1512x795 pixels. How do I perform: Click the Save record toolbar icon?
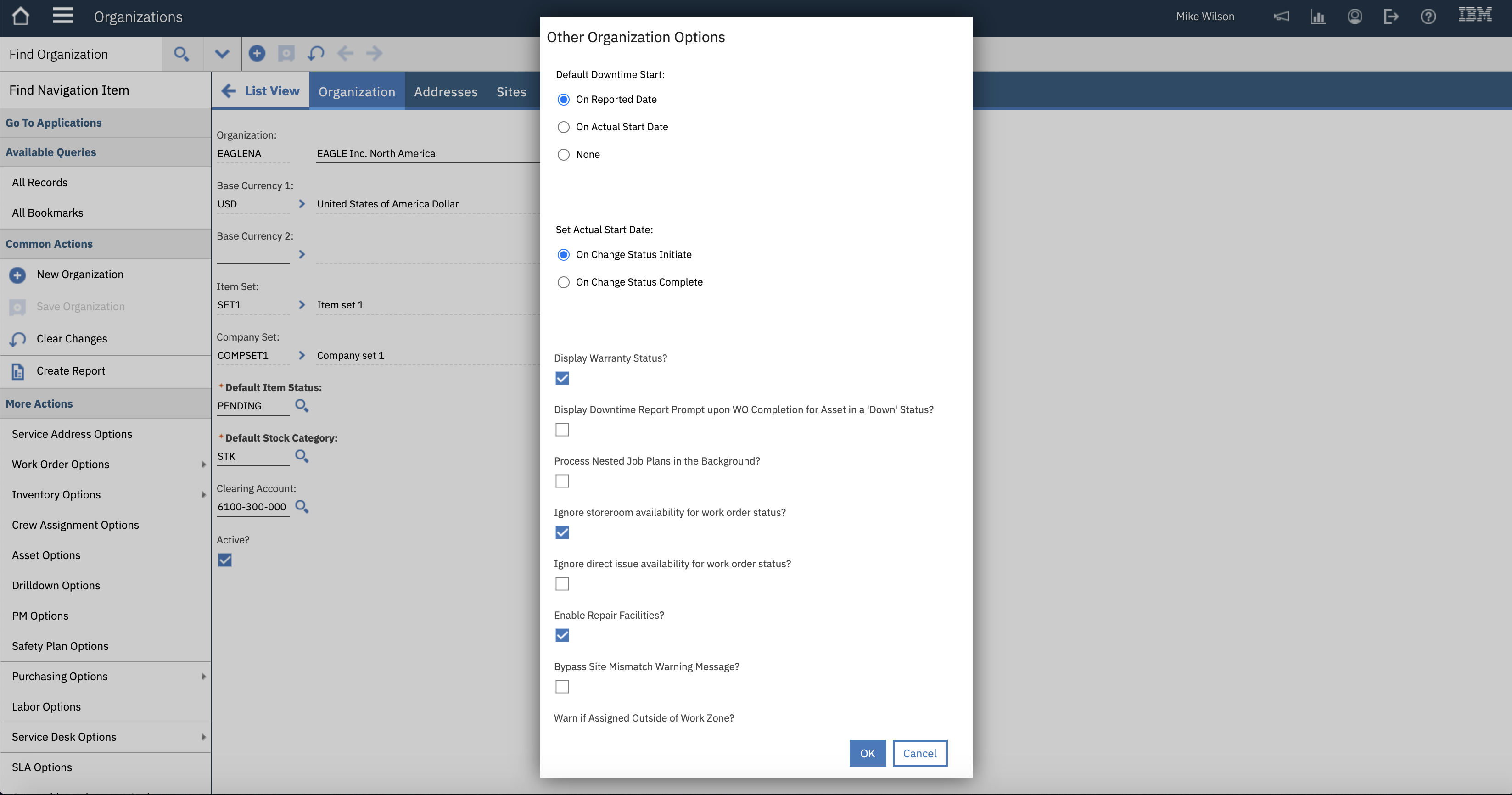coord(286,53)
